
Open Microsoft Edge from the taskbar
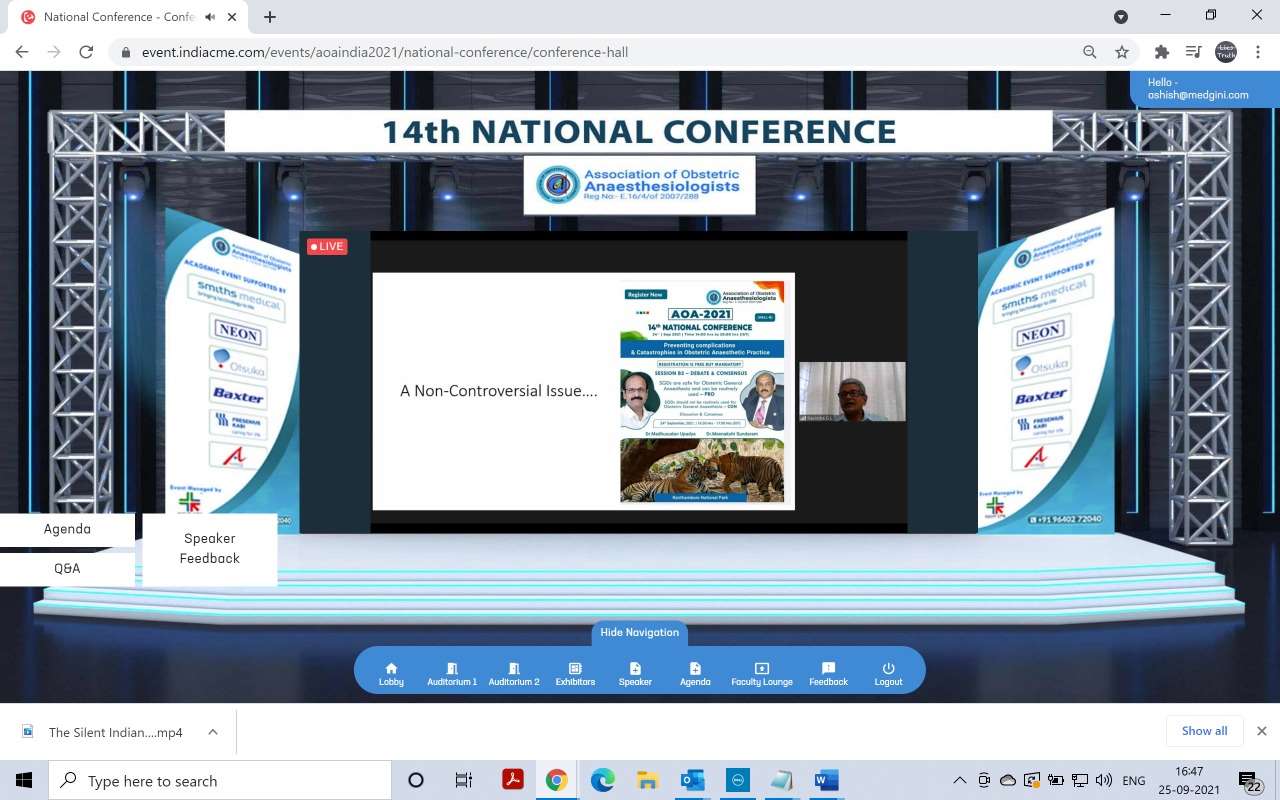tap(602, 781)
